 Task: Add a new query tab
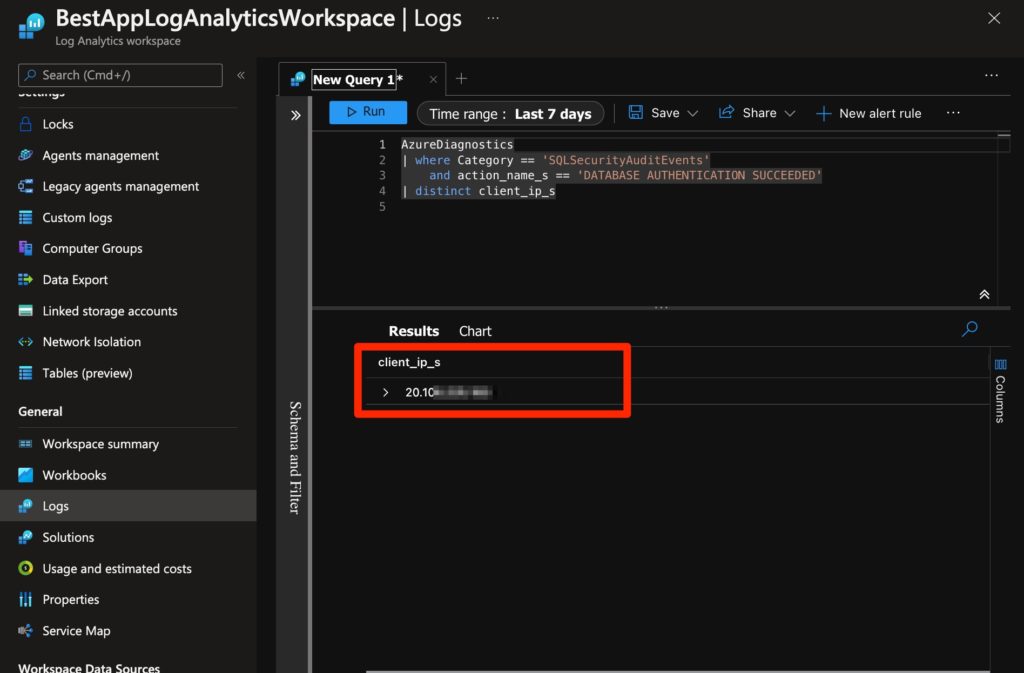[x=461, y=79]
